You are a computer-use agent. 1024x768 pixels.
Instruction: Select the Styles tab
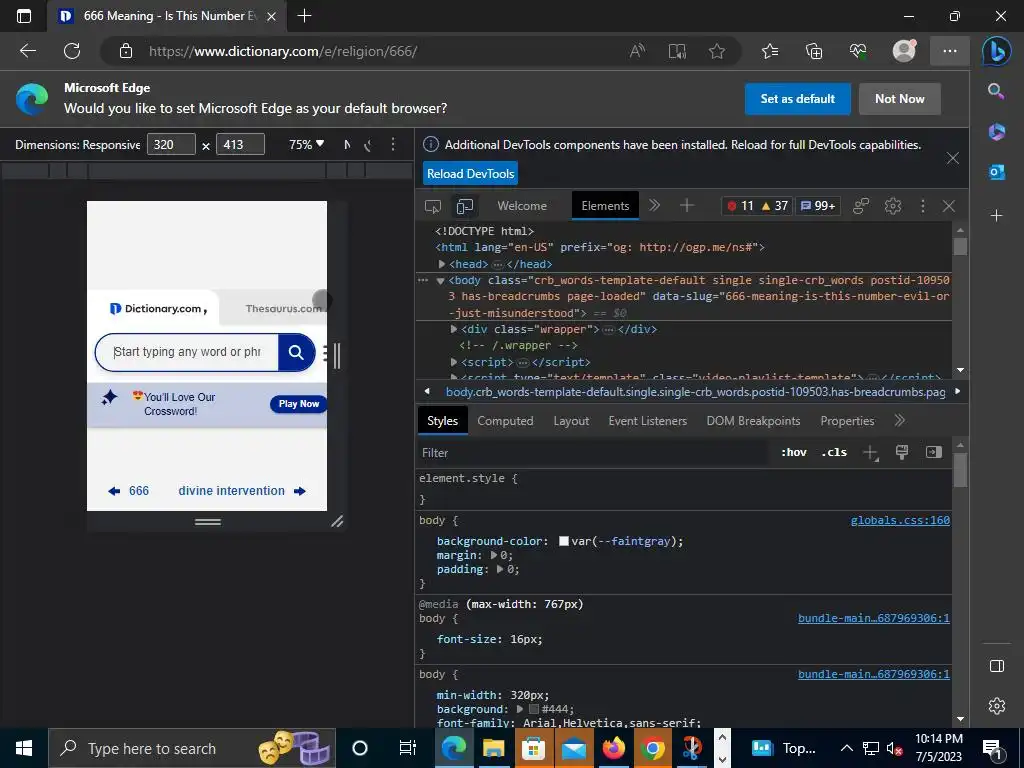442,421
